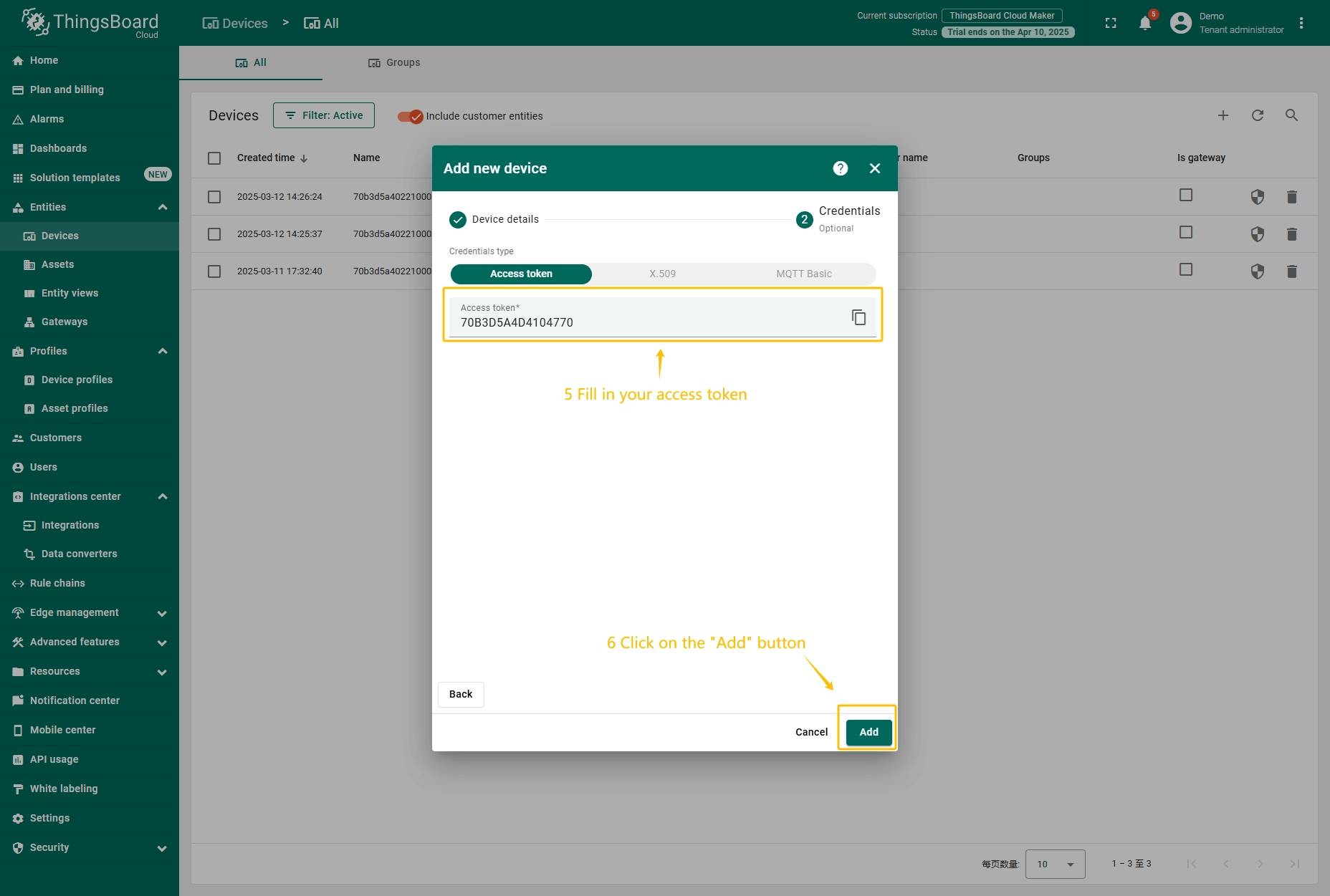Toggle Include customer entities switch
Screen dimensions: 1330x896
click(411, 116)
